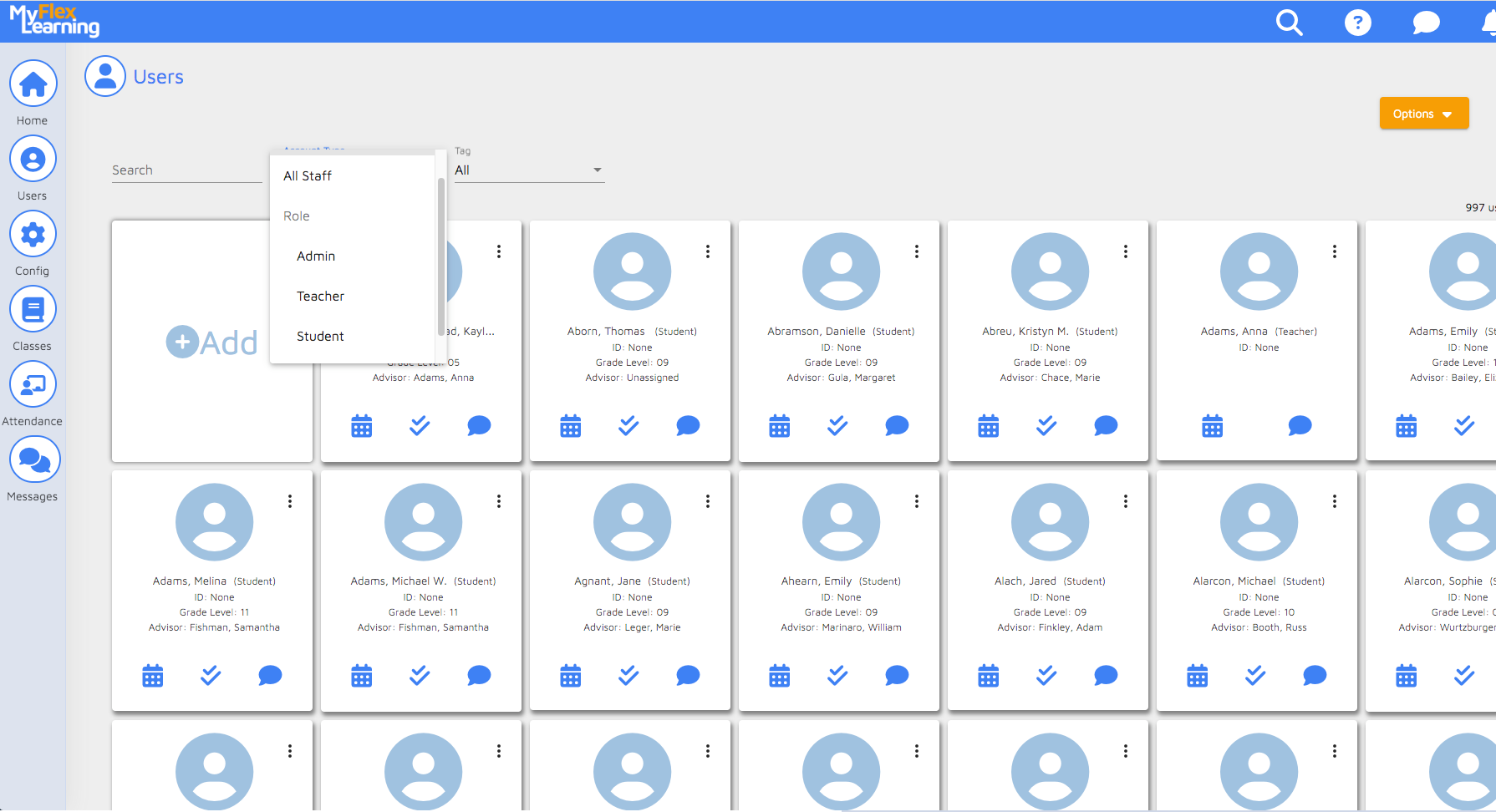Open Attendance sidebar icon
The image size is (1496, 812).
pyautogui.click(x=33, y=384)
